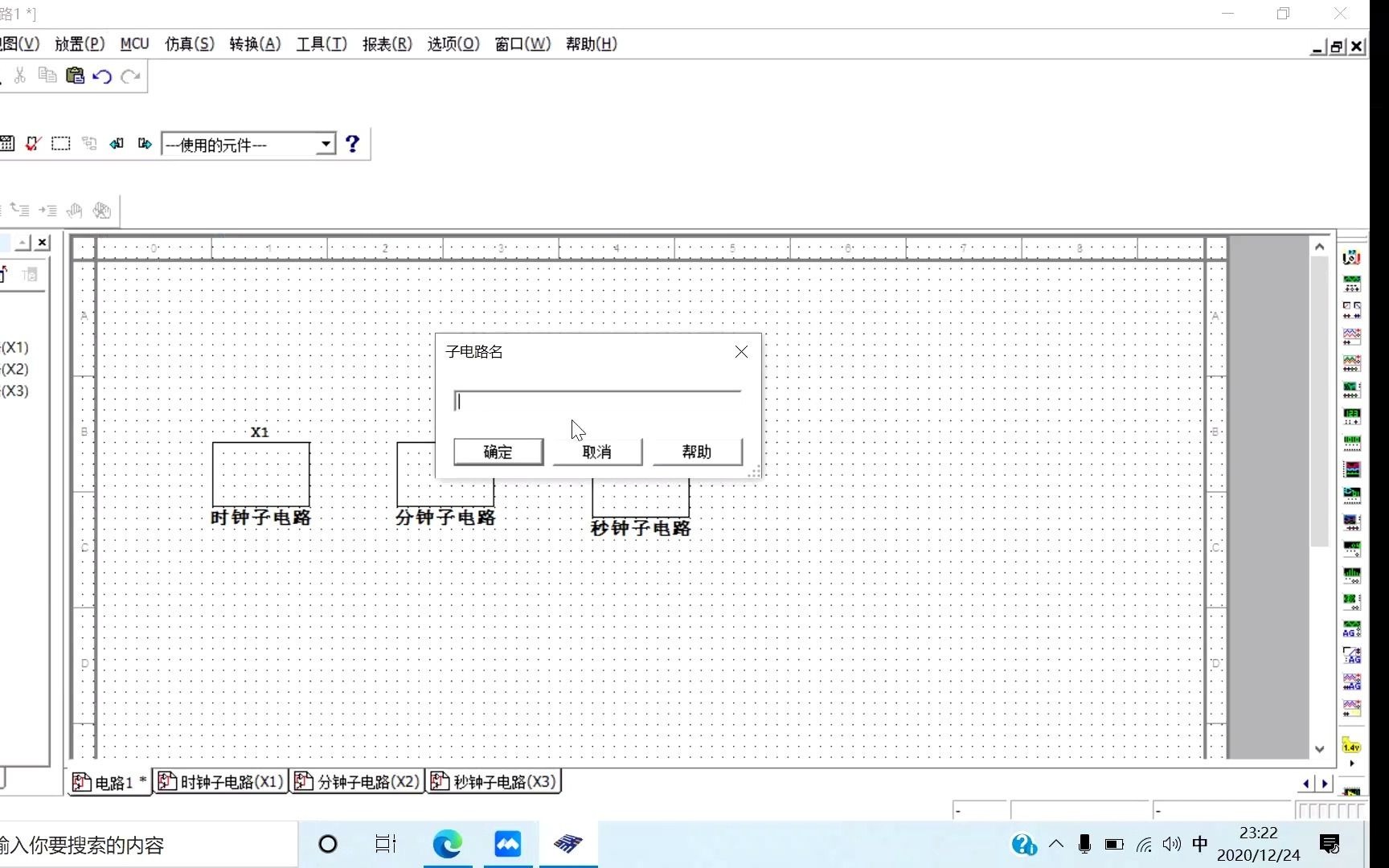The height and width of the screenshot is (868, 1389).
Task: Click the canvas vertical scrollbar up arrow
Action: click(1319, 247)
